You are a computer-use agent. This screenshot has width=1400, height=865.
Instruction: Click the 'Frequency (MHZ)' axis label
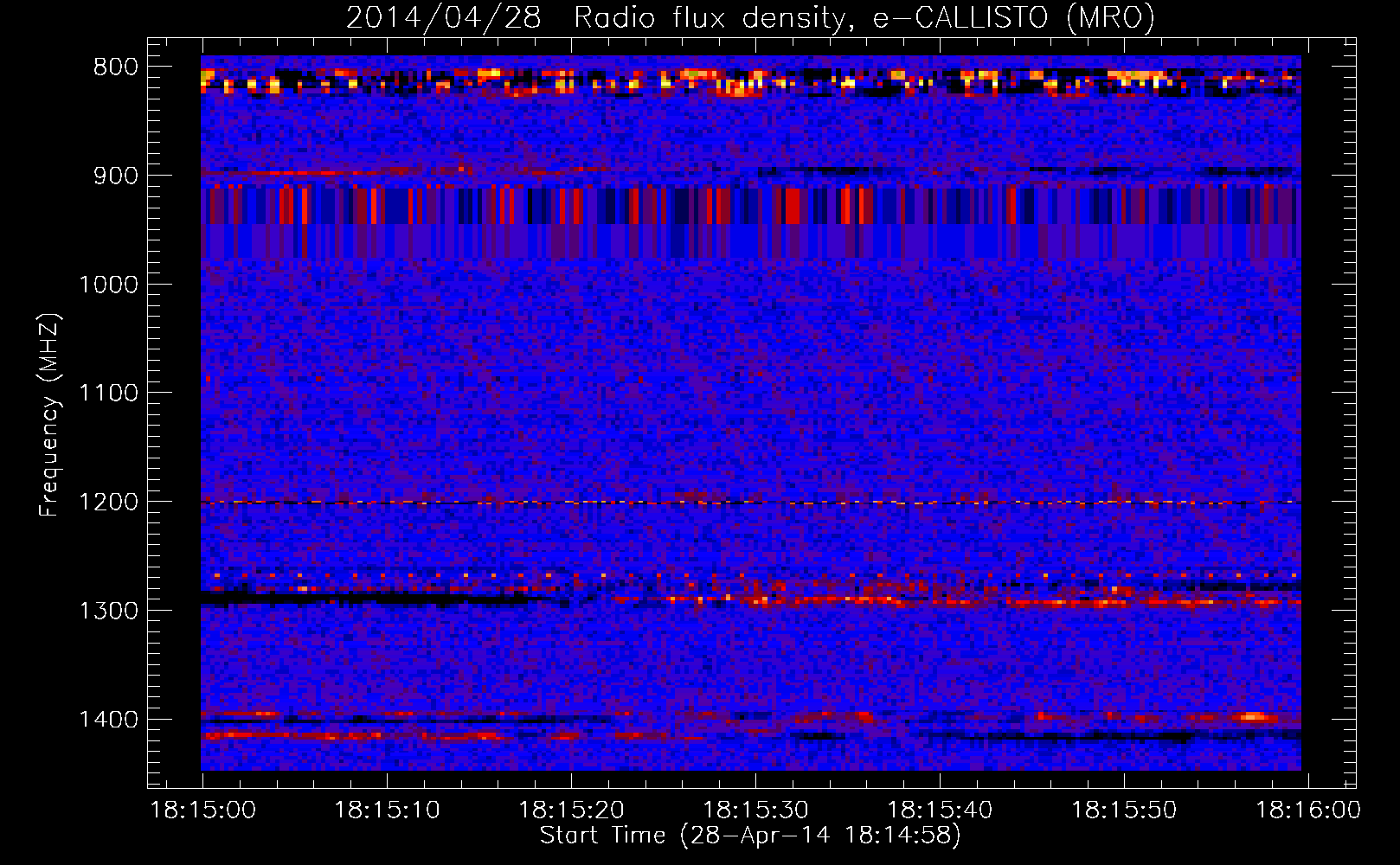pos(49,415)
